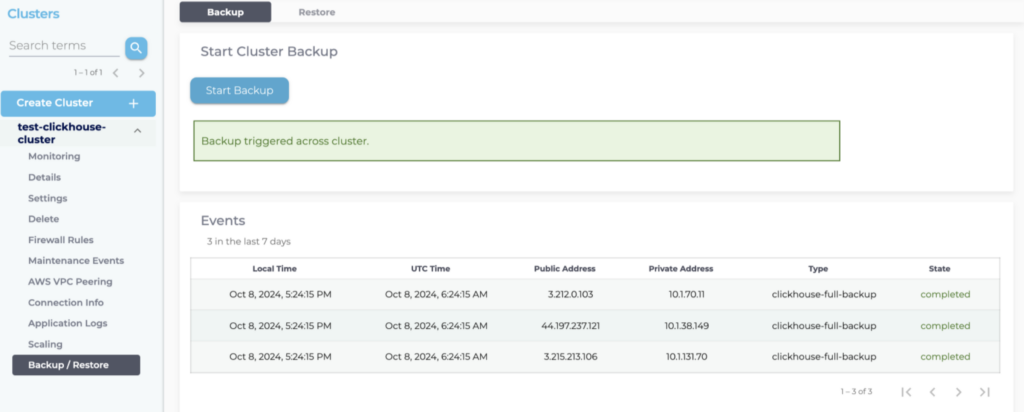Switch to the Restore tab

pos(317,12)
